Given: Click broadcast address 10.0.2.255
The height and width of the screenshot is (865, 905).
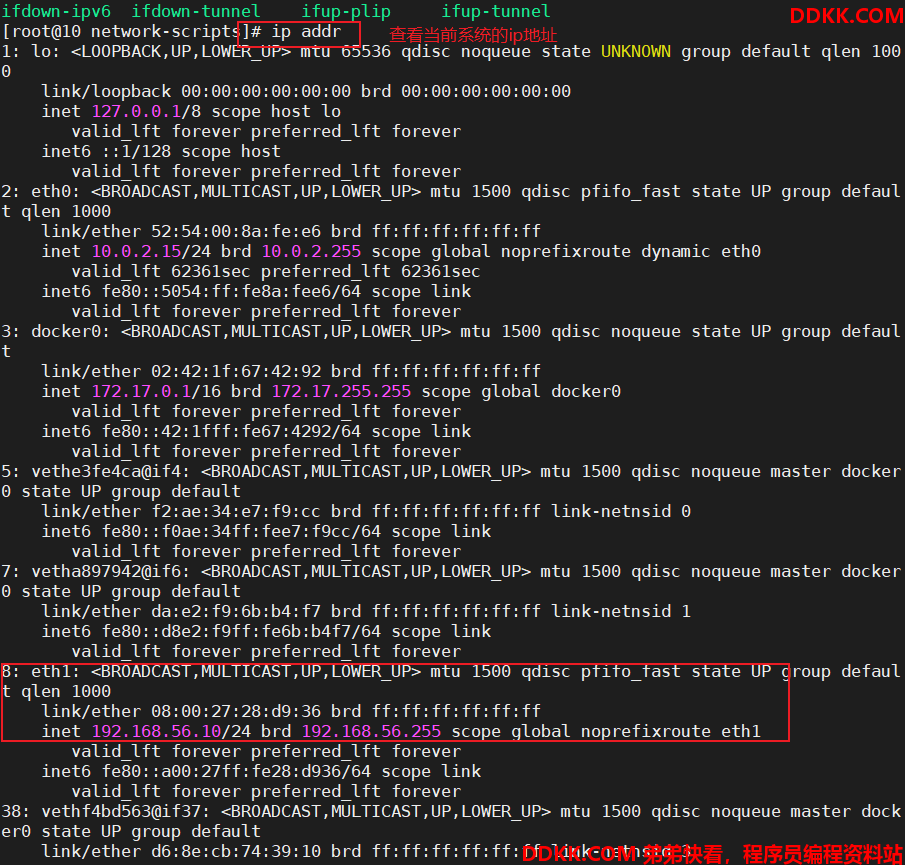Looking at the screenshot, I should coord(311,252).
